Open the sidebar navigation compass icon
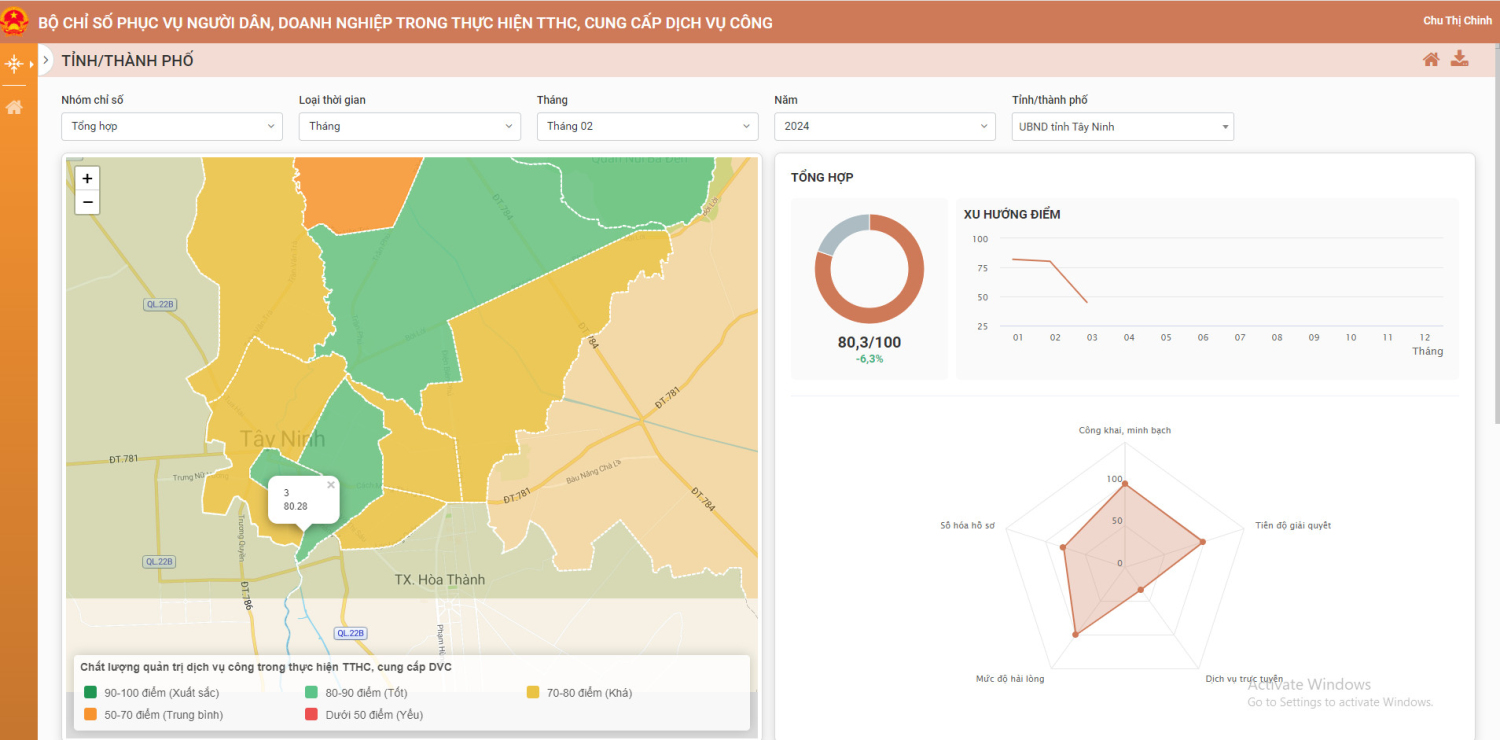Viewport: 1500px width, 740px height. click(14, 64)
